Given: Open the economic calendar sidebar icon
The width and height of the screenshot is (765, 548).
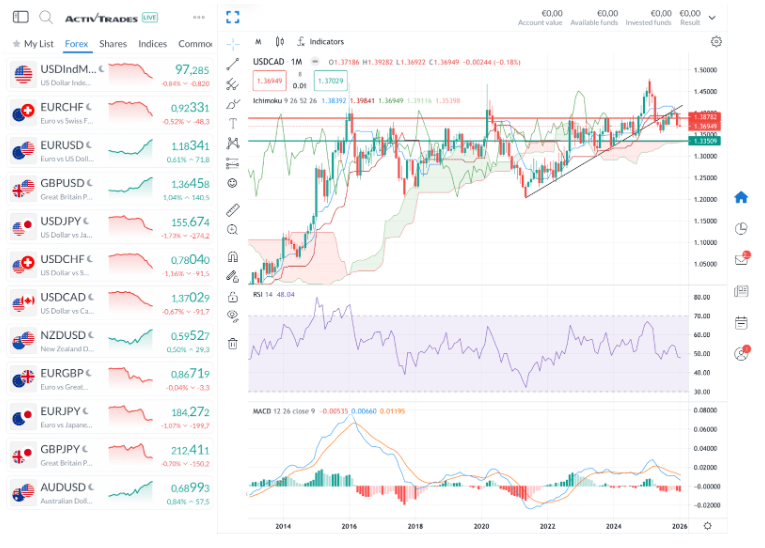Looking at the screenshot, I should click(x=741, y=322).
